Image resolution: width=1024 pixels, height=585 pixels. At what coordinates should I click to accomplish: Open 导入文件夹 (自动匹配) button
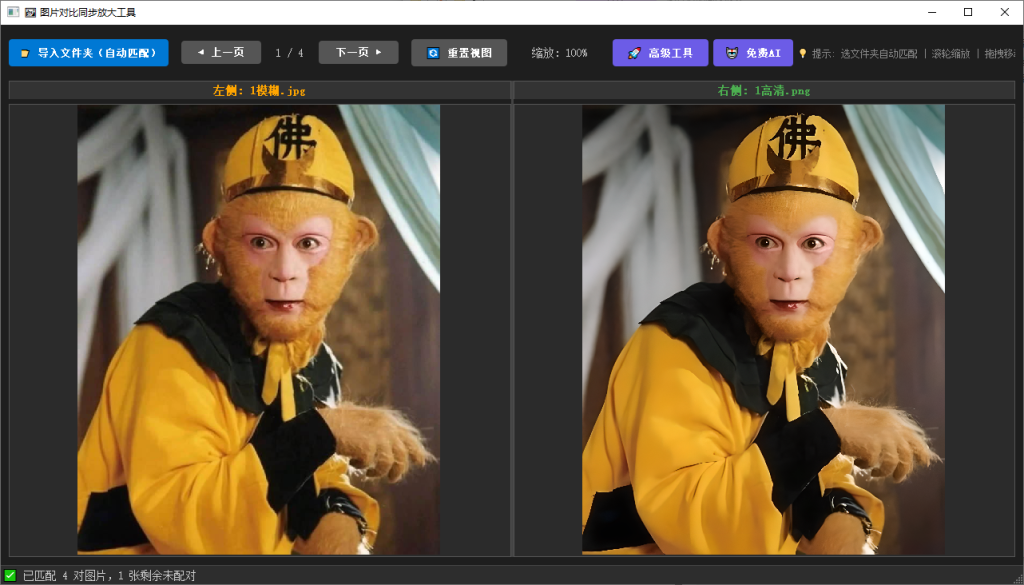89,53
